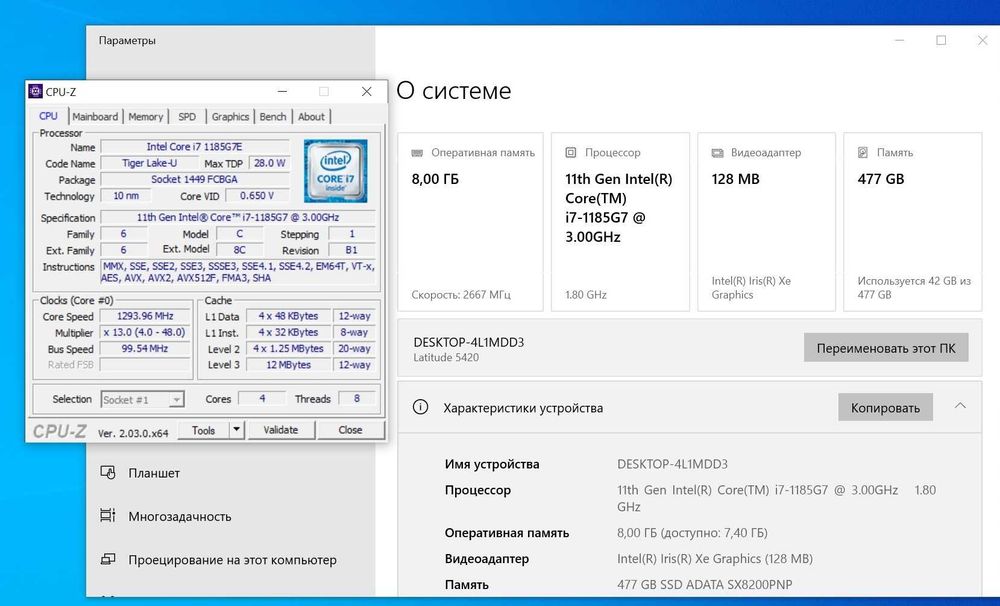Image resolution: width=1000 pixels, height=606 pixels.
Task: Close the CPU-Z window with X
Action: [x=366, y=91]
